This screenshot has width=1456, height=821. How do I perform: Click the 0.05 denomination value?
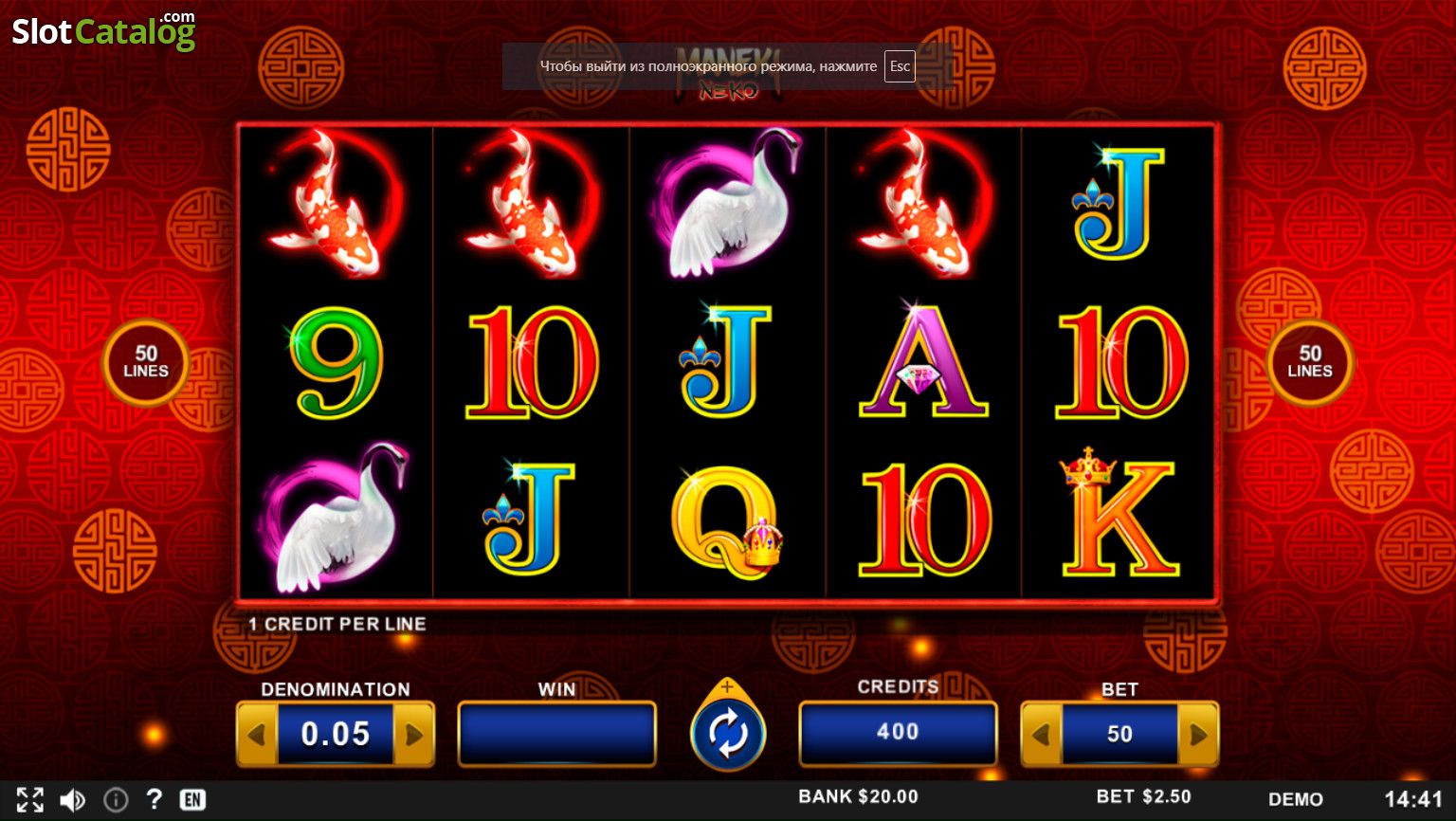[335, 735]
